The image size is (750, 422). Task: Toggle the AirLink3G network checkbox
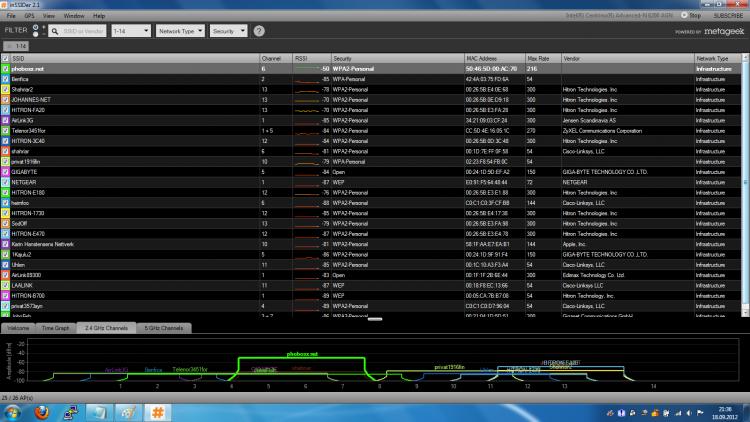[x=5, y=121]
